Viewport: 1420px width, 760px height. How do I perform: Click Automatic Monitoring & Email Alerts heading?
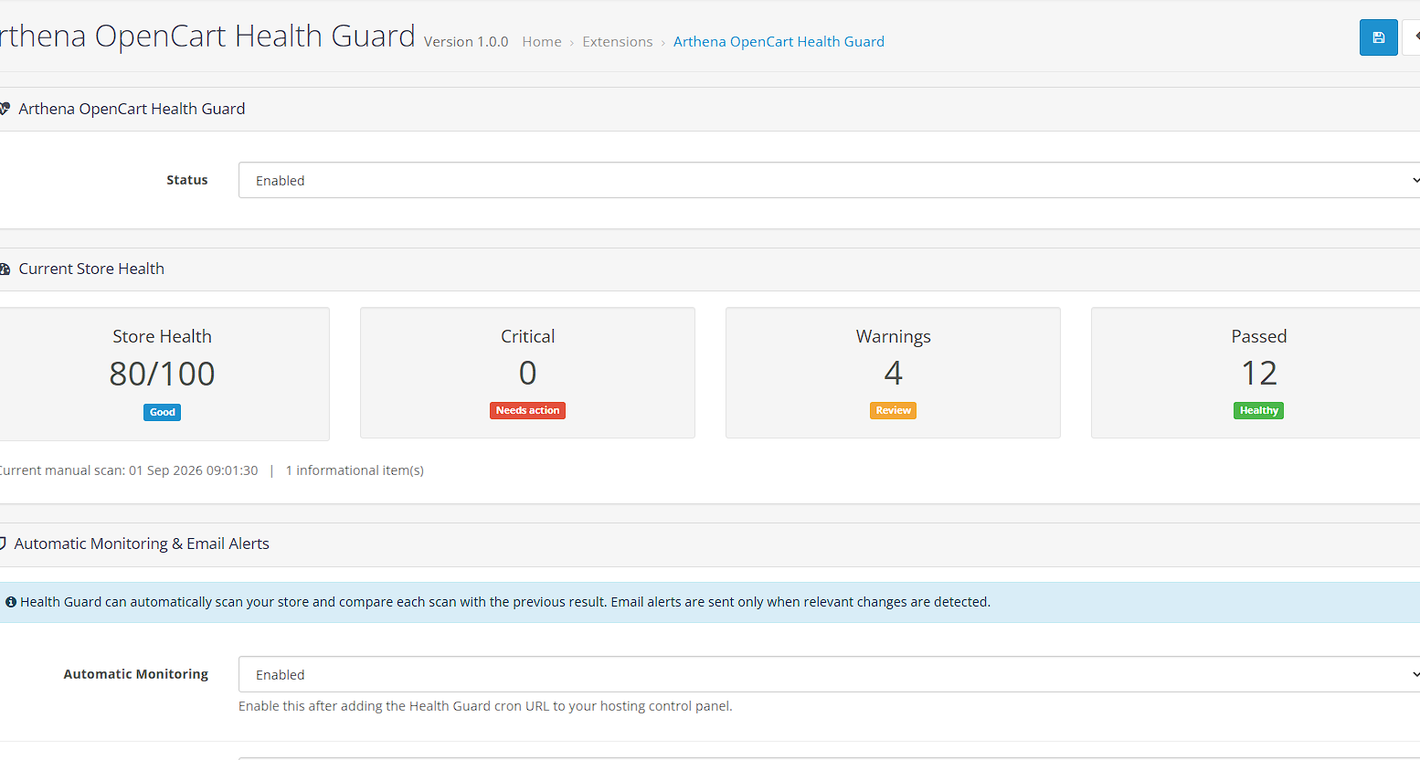pyautogui.click(x=142, y=544)
